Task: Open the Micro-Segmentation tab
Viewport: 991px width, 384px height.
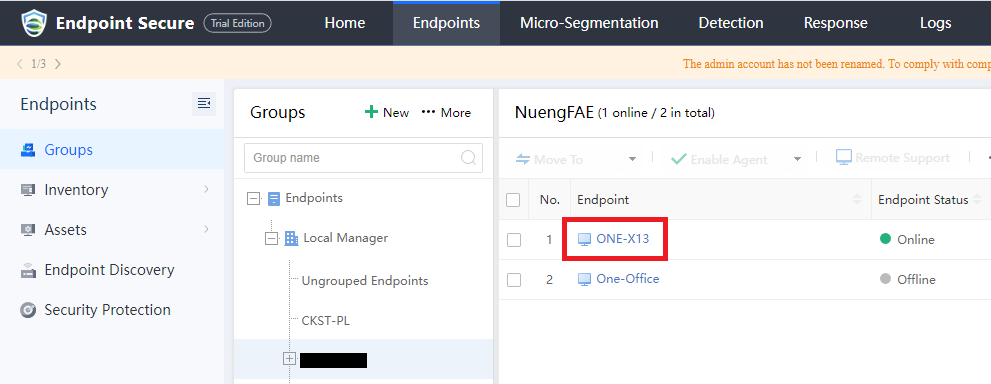Action: [589, 23]
